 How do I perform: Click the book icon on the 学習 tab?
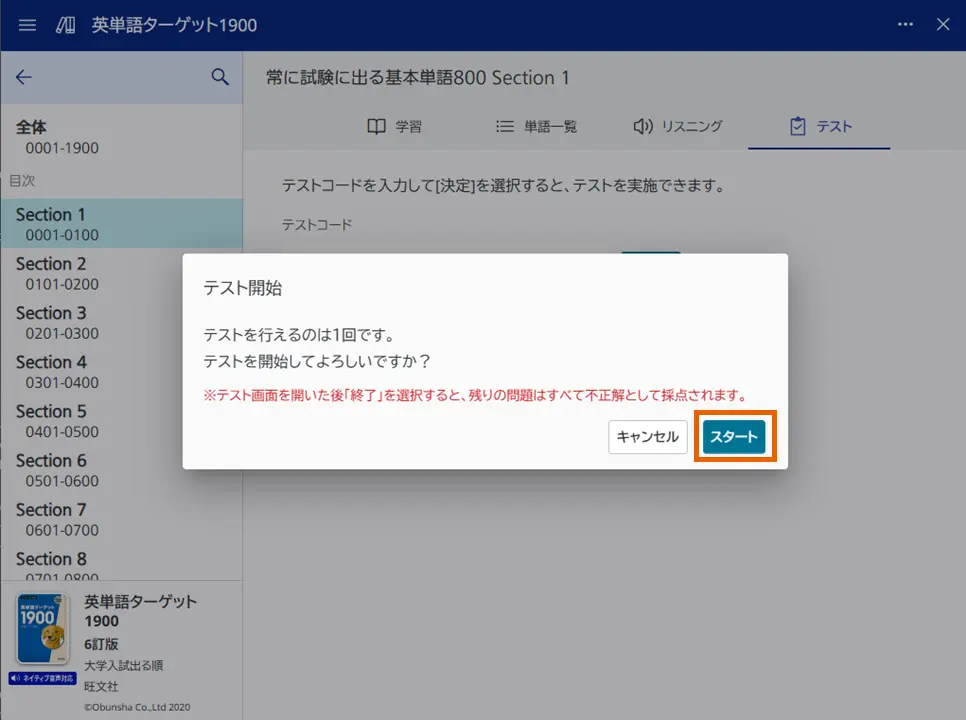[375, 126]
